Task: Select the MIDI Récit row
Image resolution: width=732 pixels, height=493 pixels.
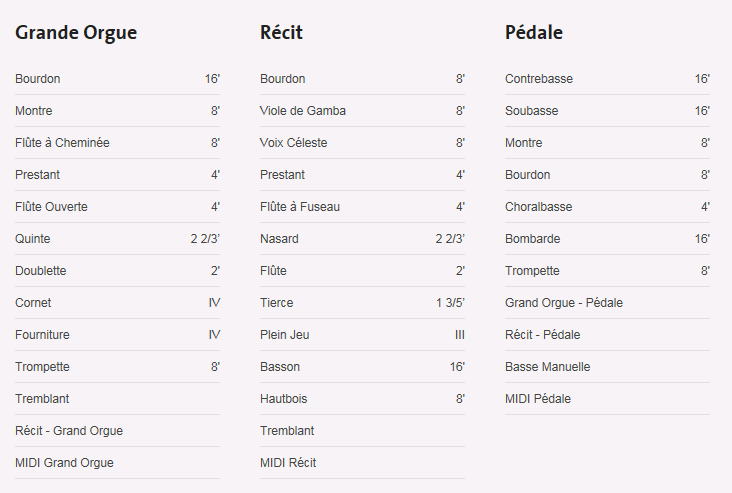Action: 362,463
